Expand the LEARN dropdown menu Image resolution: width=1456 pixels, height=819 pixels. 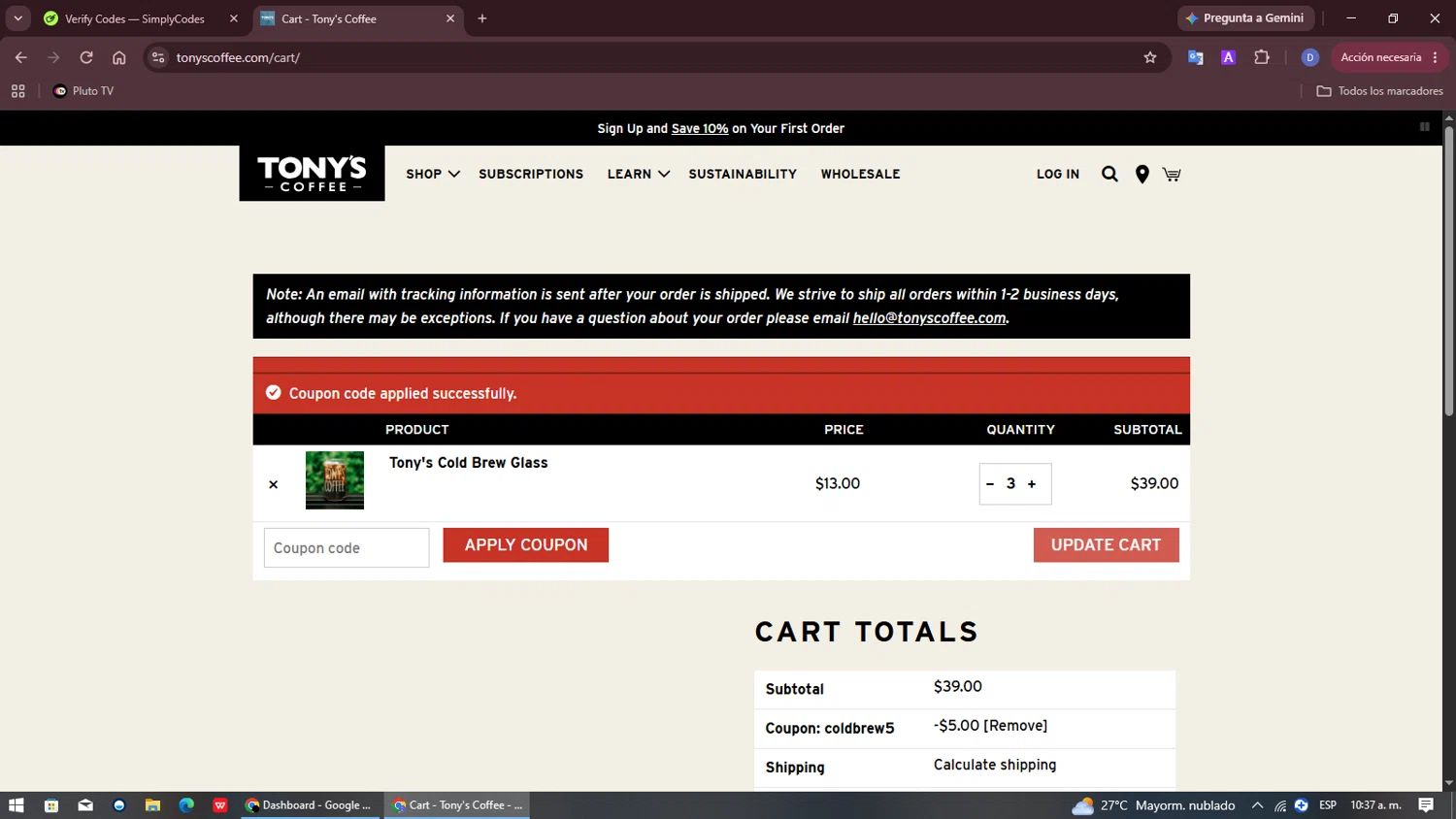tap(639, 174)
